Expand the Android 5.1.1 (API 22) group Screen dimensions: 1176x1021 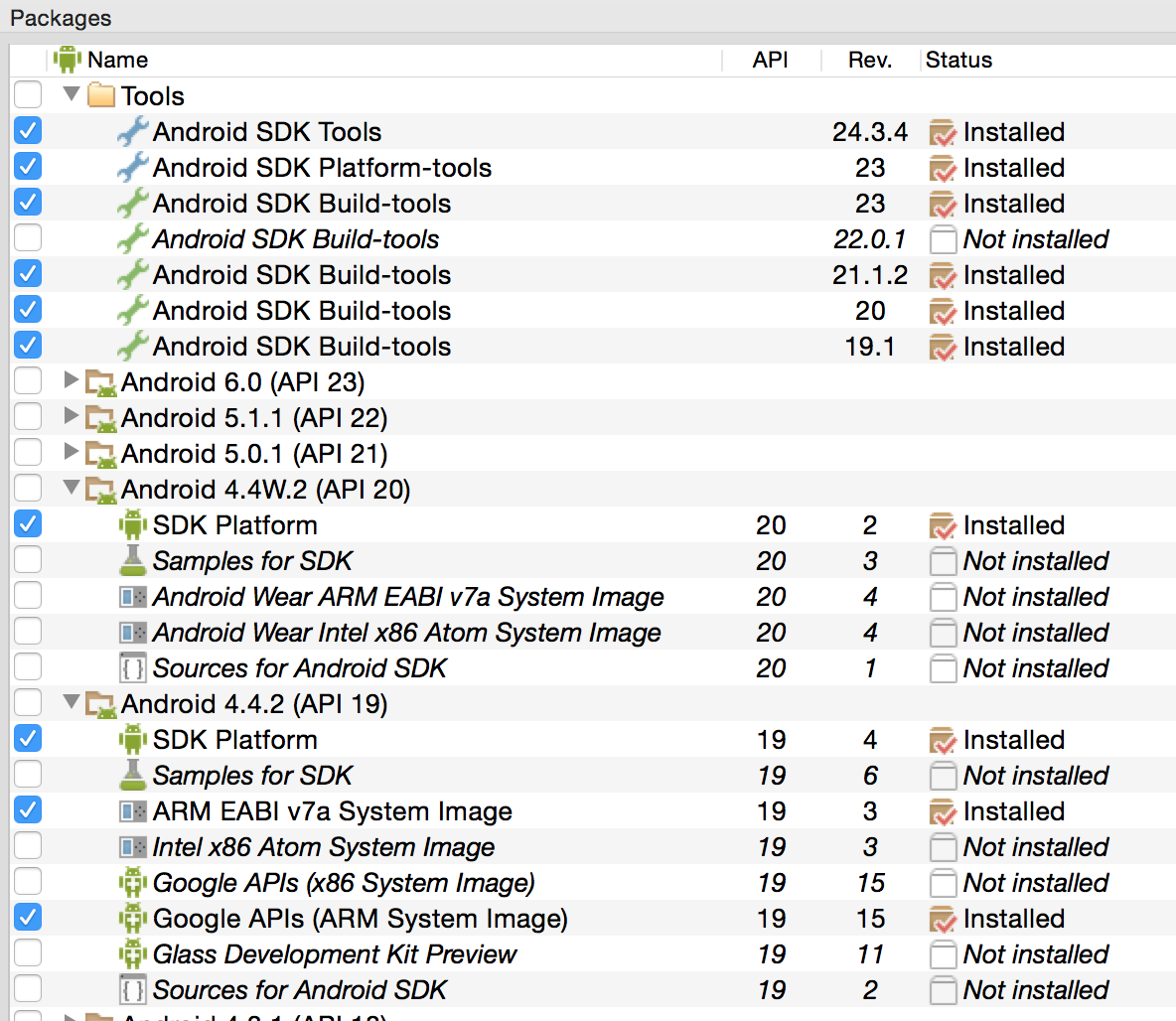(x=71, y=417)
